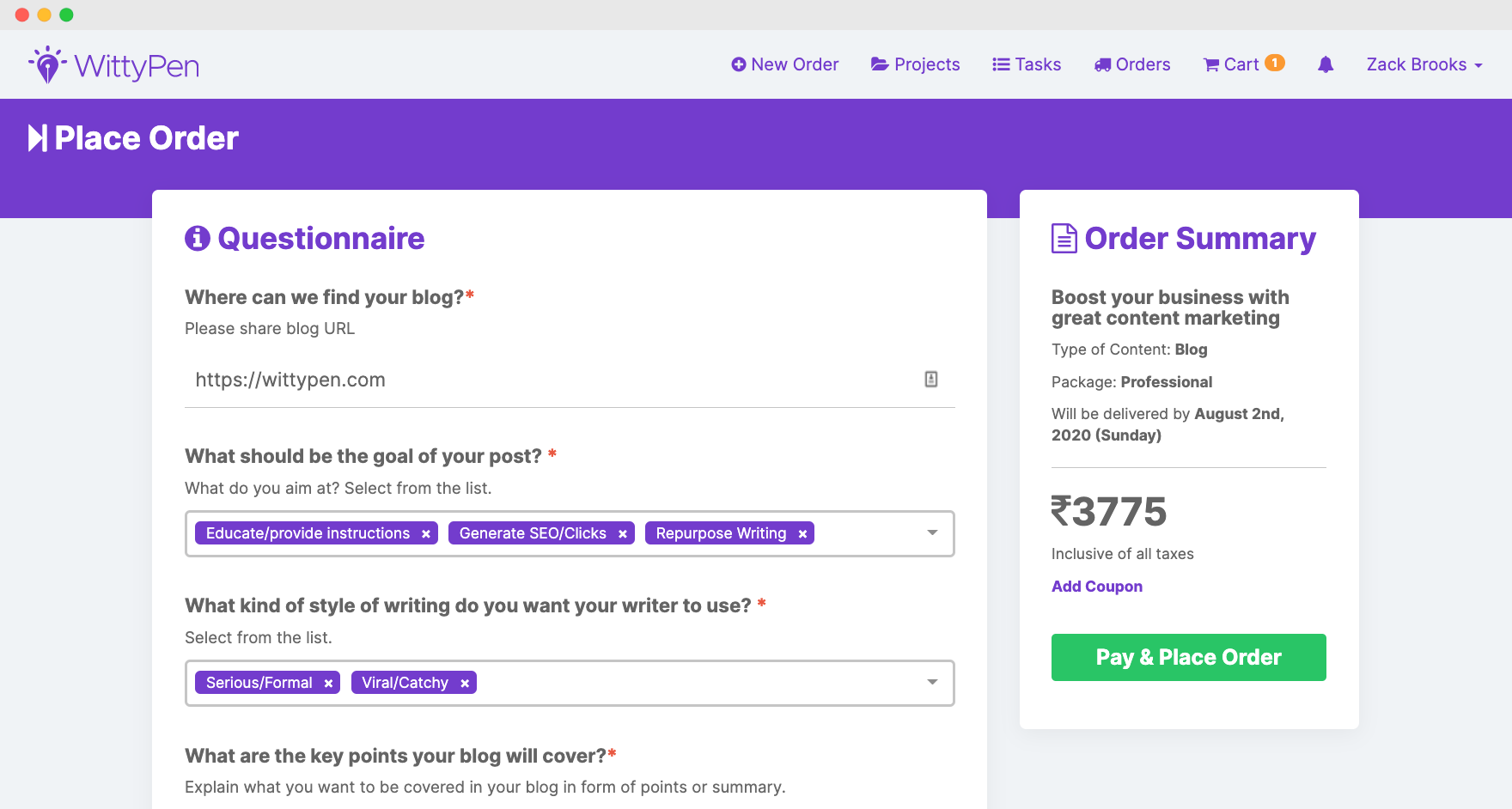Click the Questionnaire info icon
The height and width of the screenshot is (809, 1512).
click(198, 238)
